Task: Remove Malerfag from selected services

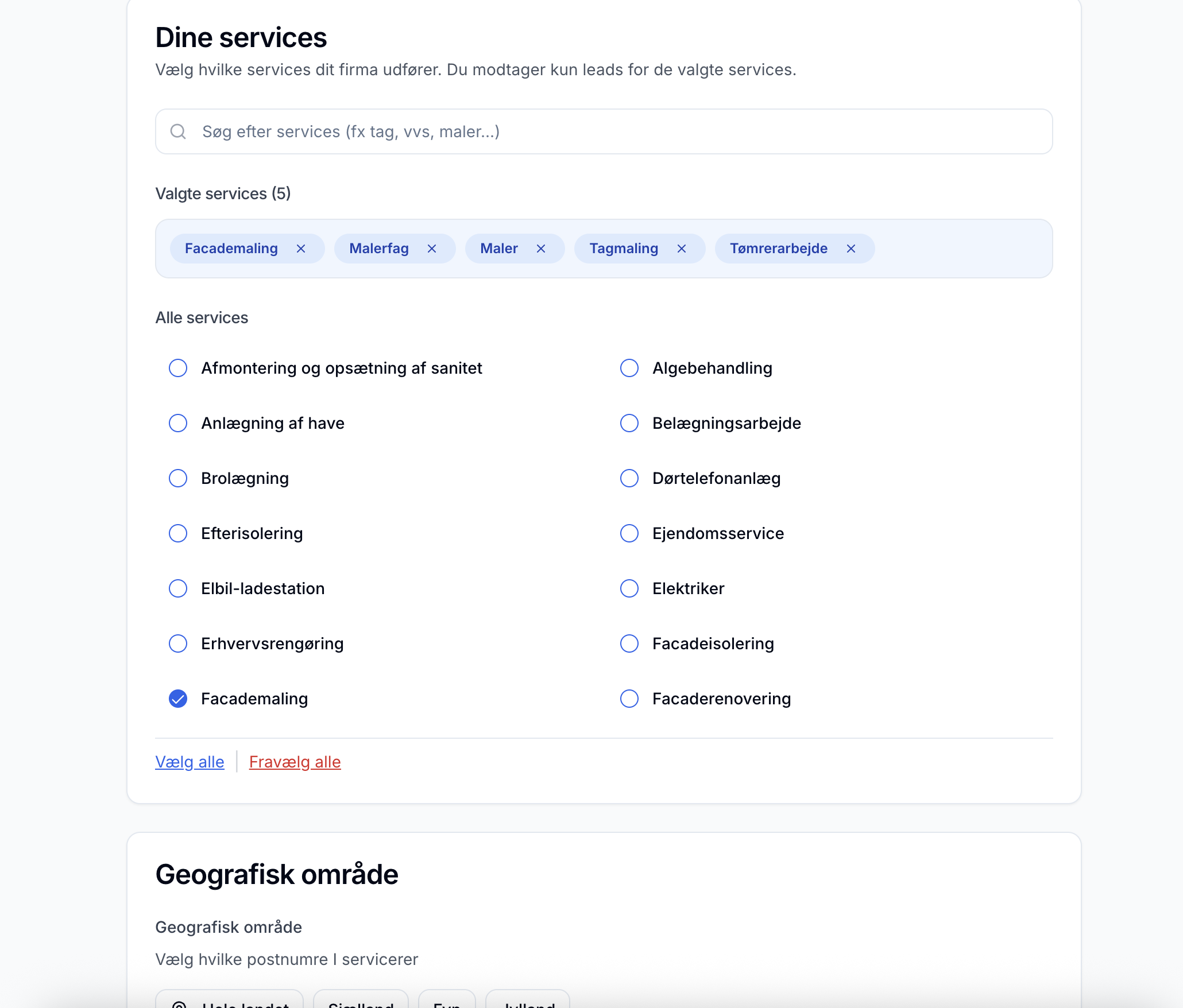Action: click(432, 249)
